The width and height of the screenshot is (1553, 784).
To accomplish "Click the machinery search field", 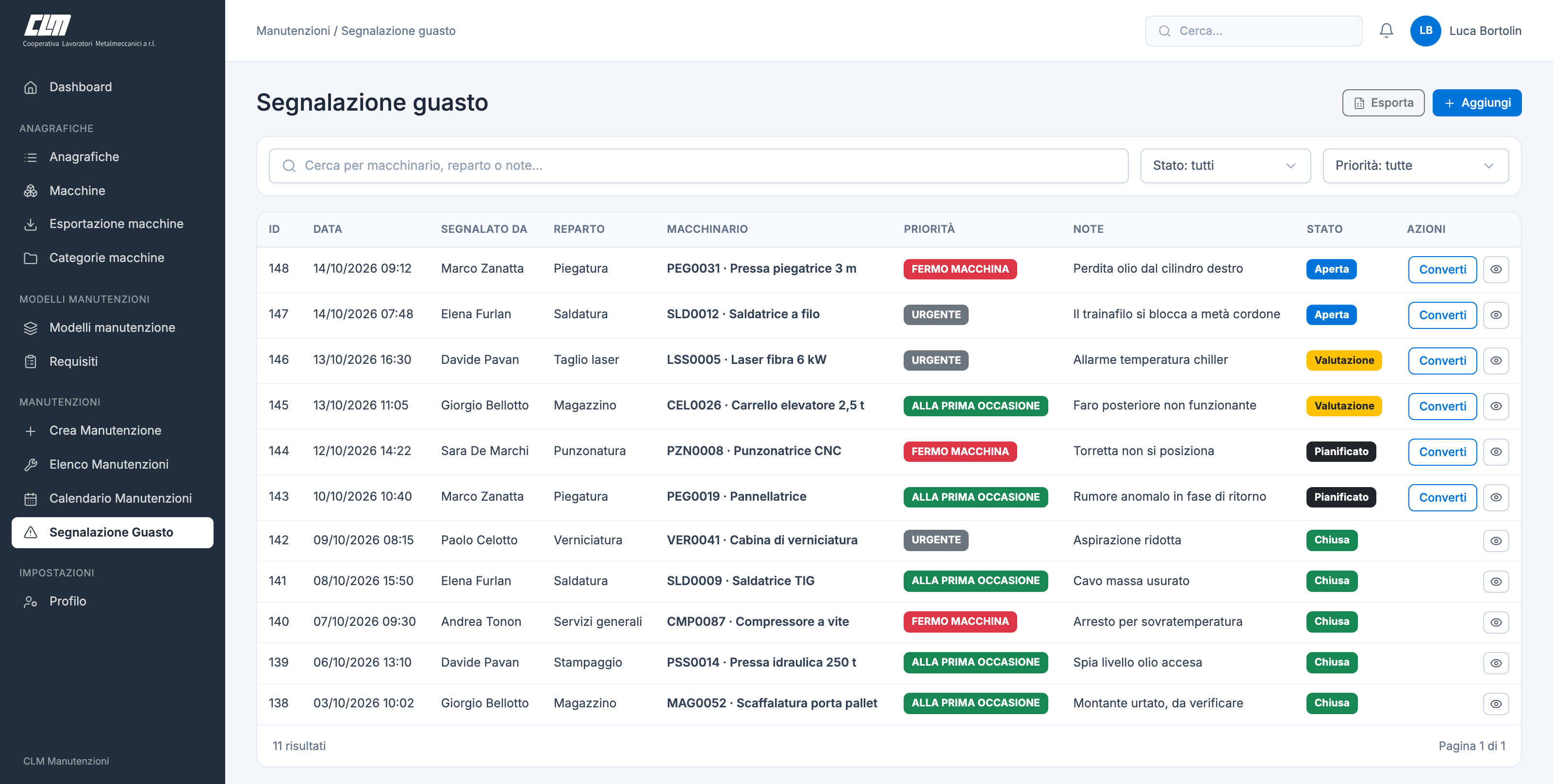I will click(x=698, y=166).
